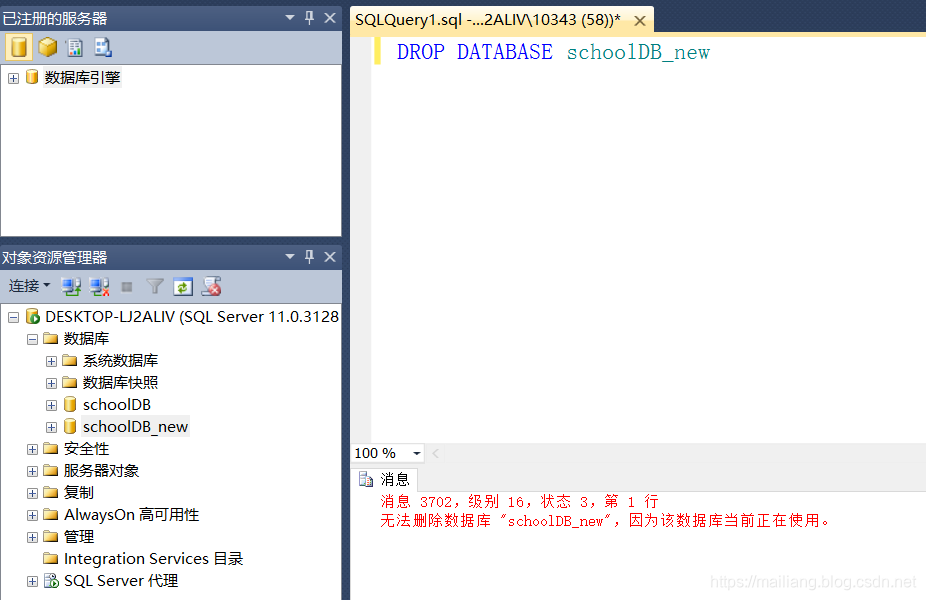Select the schoolDB database

click(x=117, y=405)
